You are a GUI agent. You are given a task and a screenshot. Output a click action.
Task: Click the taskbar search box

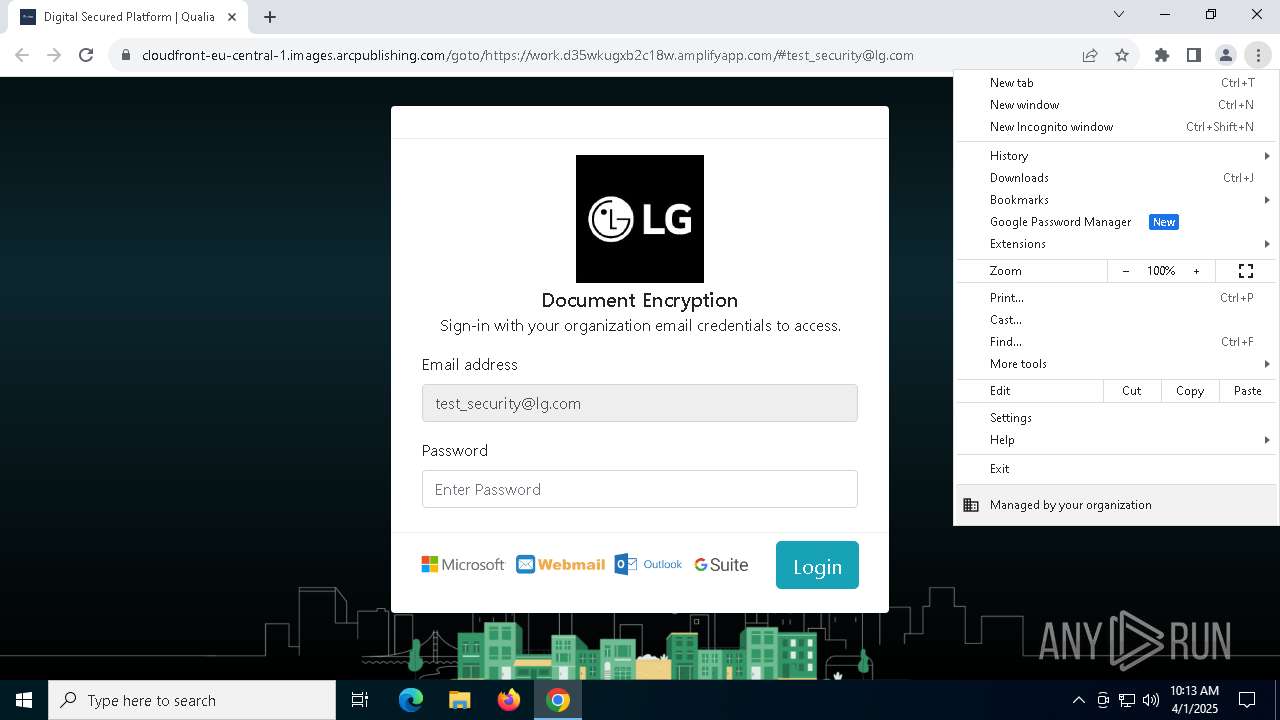192,700
